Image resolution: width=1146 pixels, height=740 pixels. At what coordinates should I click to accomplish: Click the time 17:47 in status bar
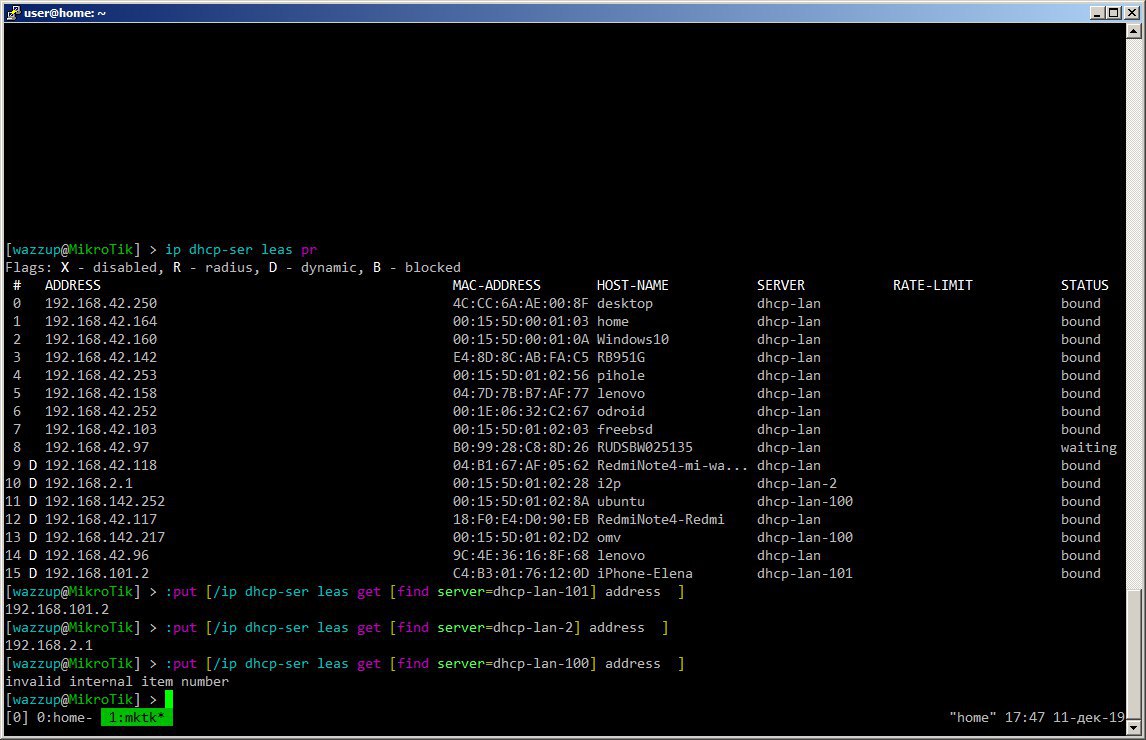(1025, 717)
